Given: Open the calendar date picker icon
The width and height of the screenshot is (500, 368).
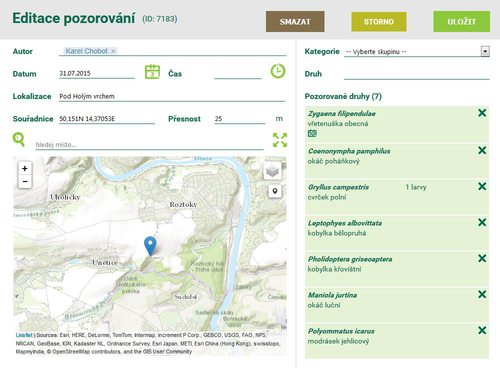Looking at the screenshot, I should (152, 72).
